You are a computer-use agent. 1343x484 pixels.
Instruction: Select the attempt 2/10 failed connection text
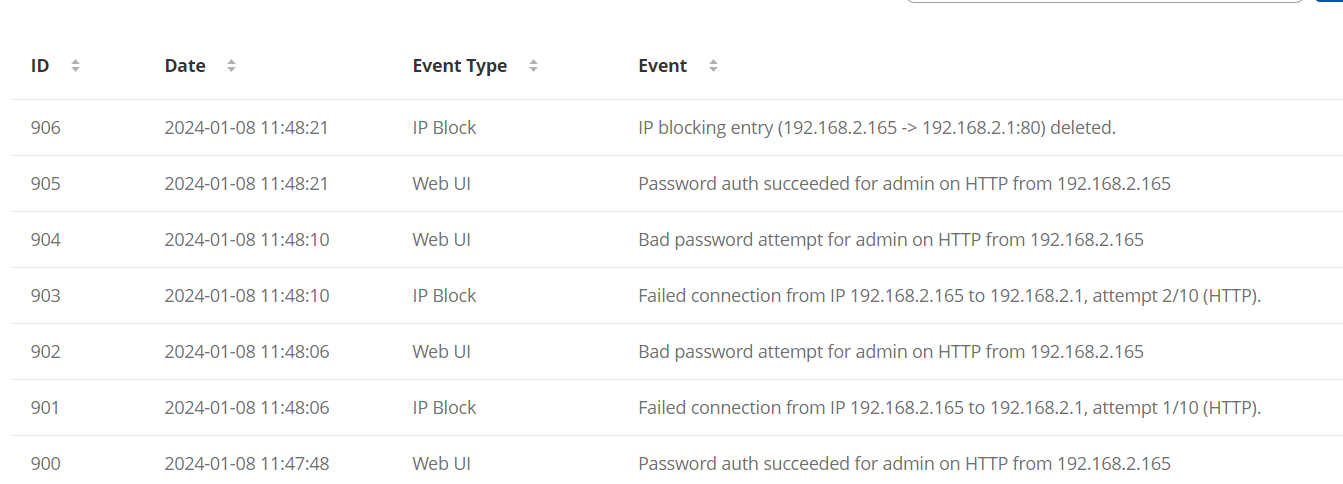point(950,296)
